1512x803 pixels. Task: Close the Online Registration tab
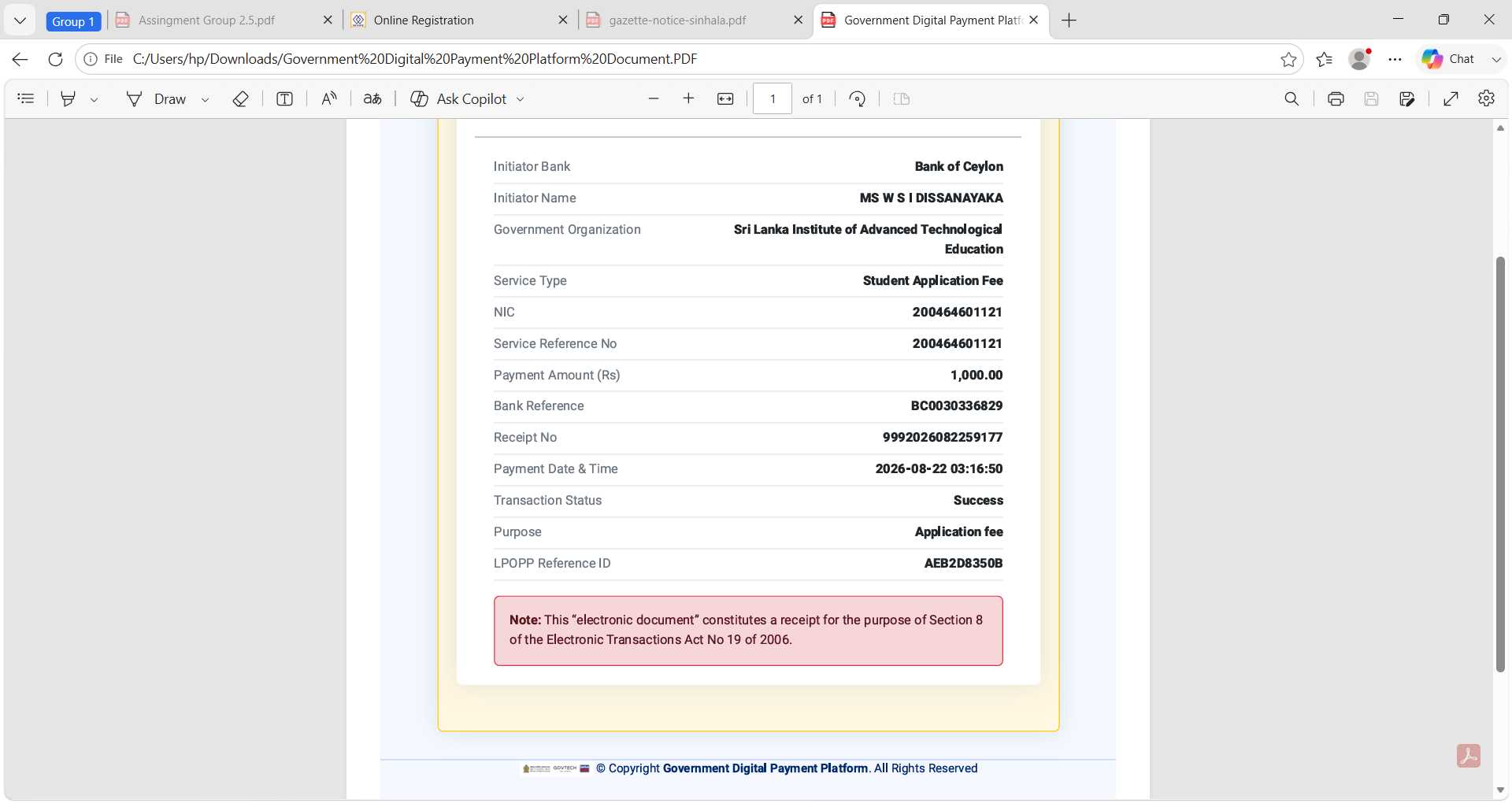tap(562, 20)
